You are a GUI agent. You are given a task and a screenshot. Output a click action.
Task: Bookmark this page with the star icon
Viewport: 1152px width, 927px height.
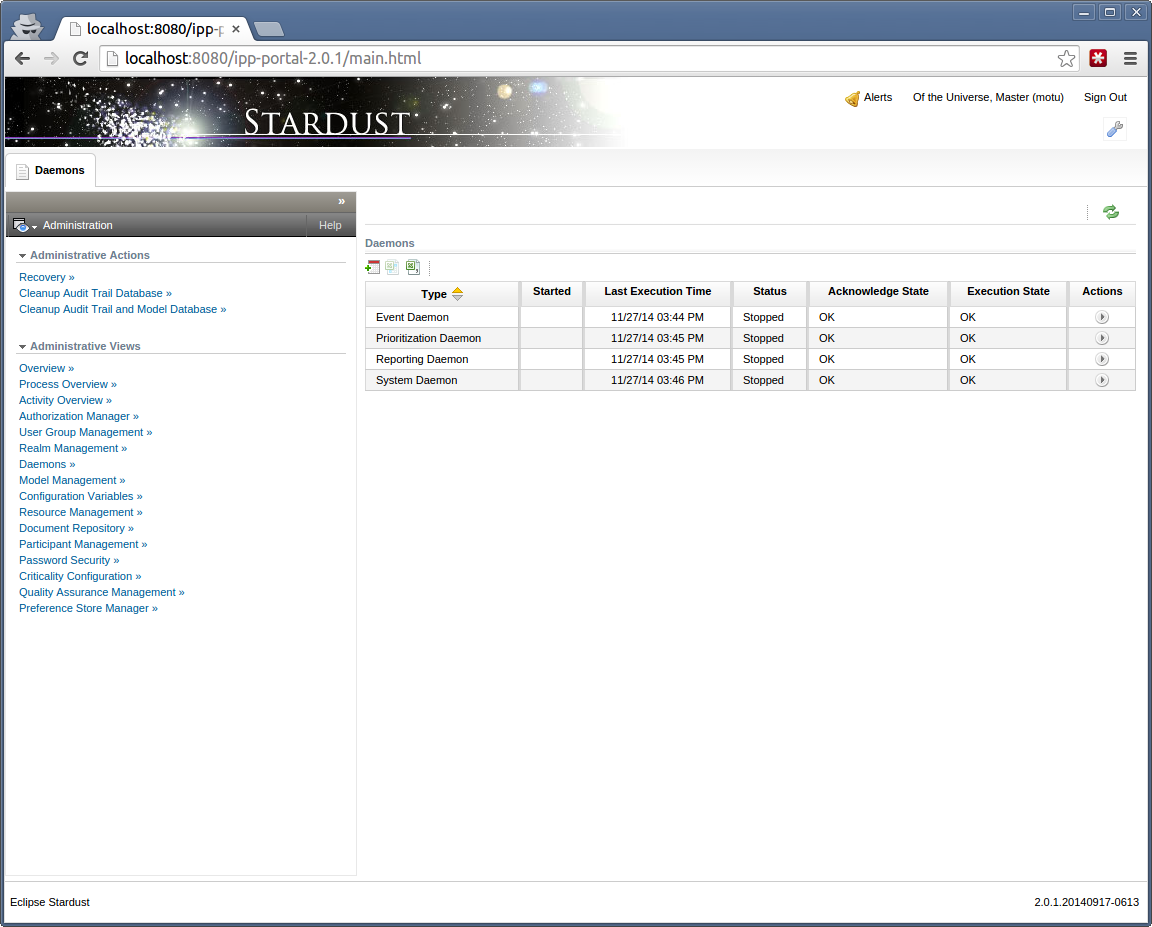(x=1066, y=59)
